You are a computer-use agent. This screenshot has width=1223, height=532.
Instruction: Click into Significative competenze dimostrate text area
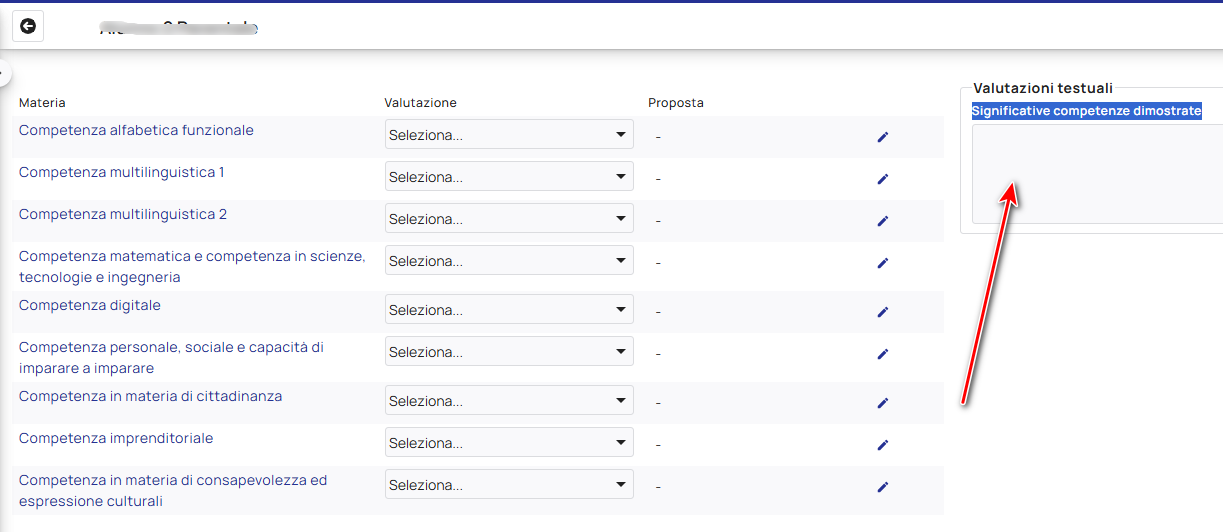click(1097, 173)
